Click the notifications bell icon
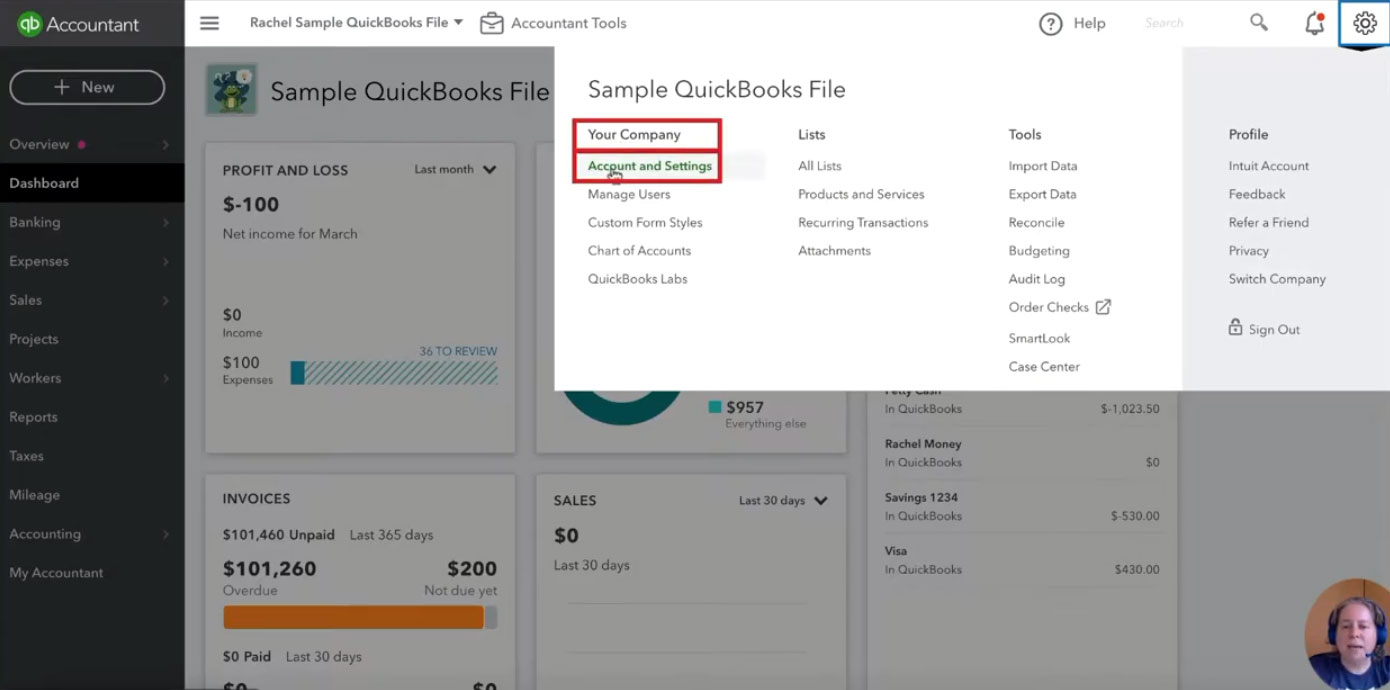Image resolution: width=1390 pixels, height=690 pixels. click(1315, 23)
